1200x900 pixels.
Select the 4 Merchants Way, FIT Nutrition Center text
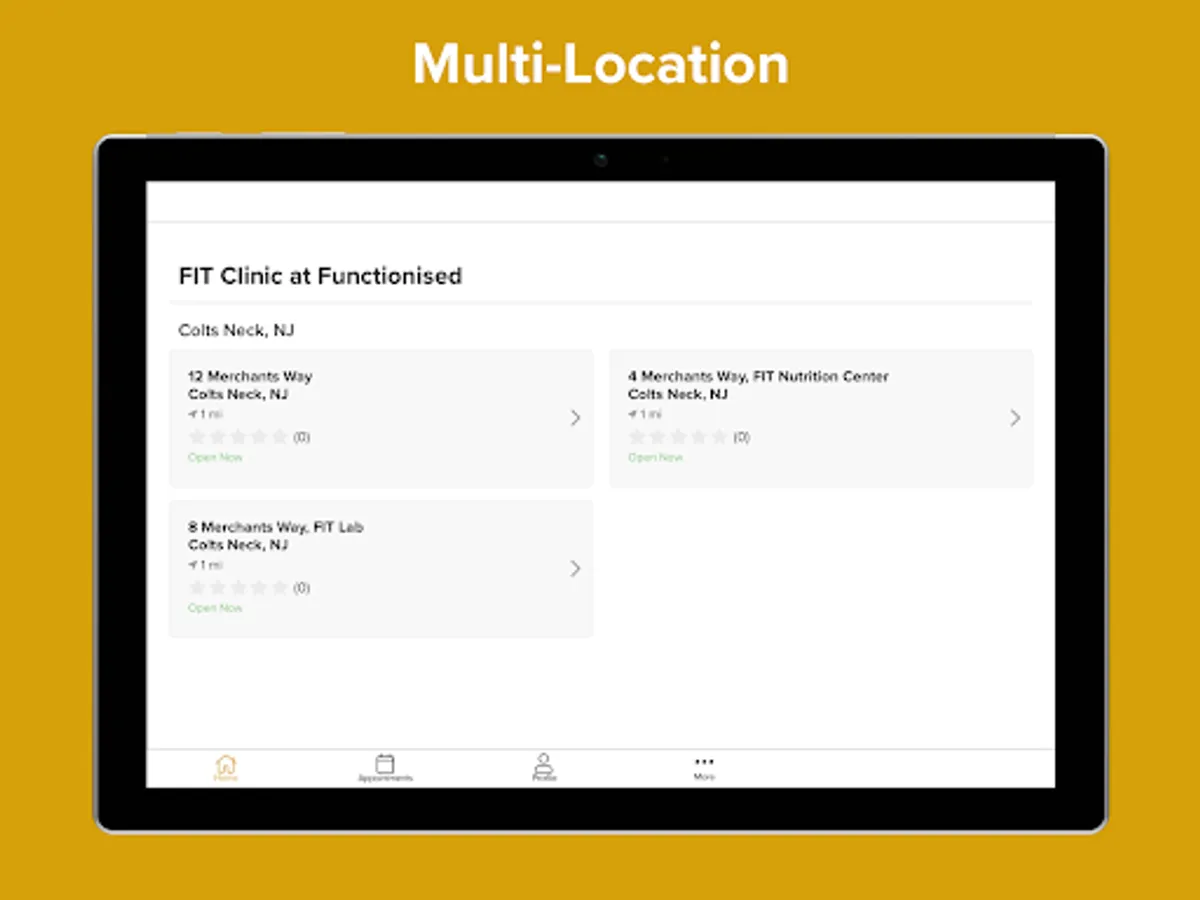click(758, 377)
